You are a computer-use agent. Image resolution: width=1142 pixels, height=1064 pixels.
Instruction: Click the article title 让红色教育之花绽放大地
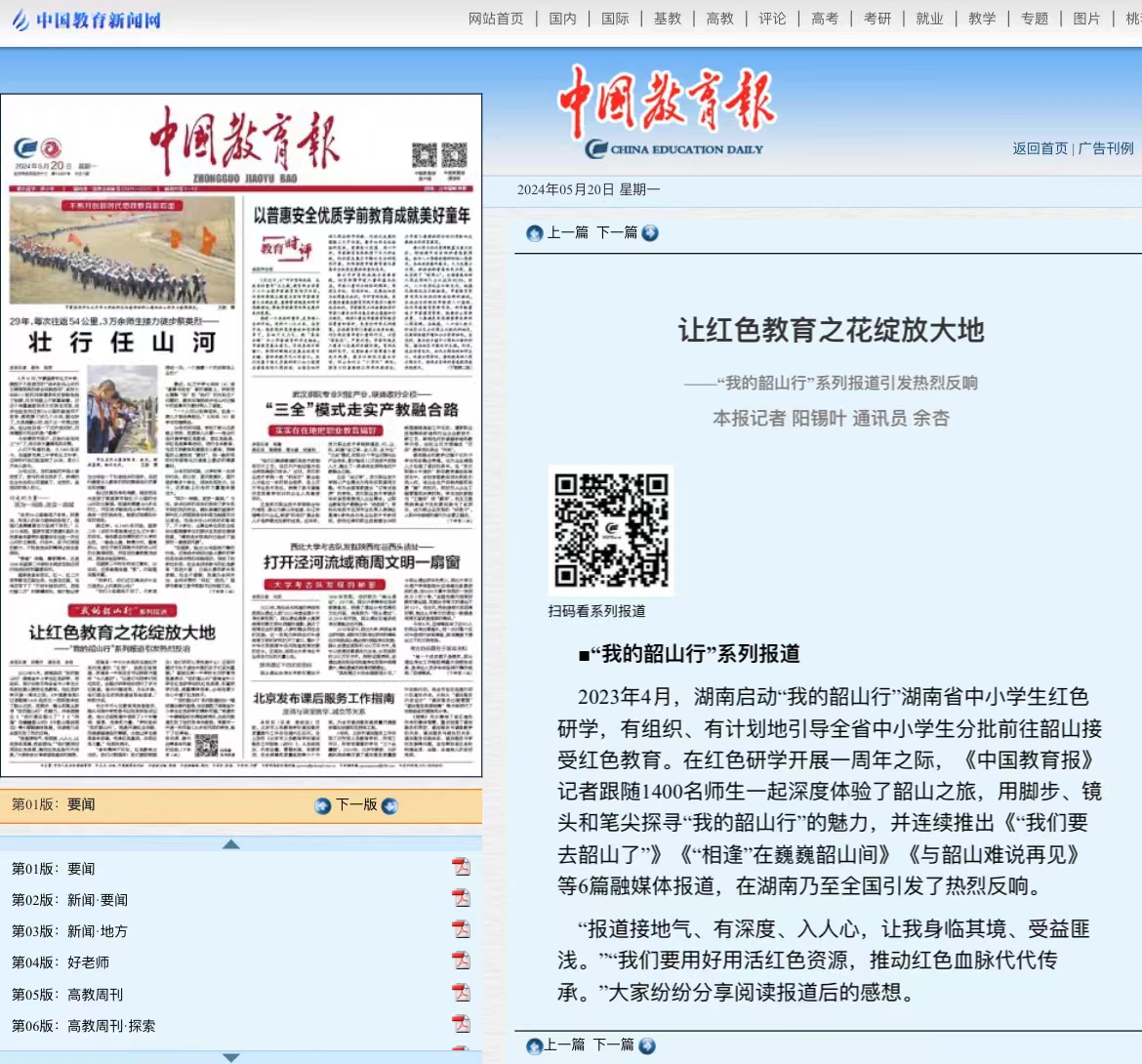coord(831,330)
